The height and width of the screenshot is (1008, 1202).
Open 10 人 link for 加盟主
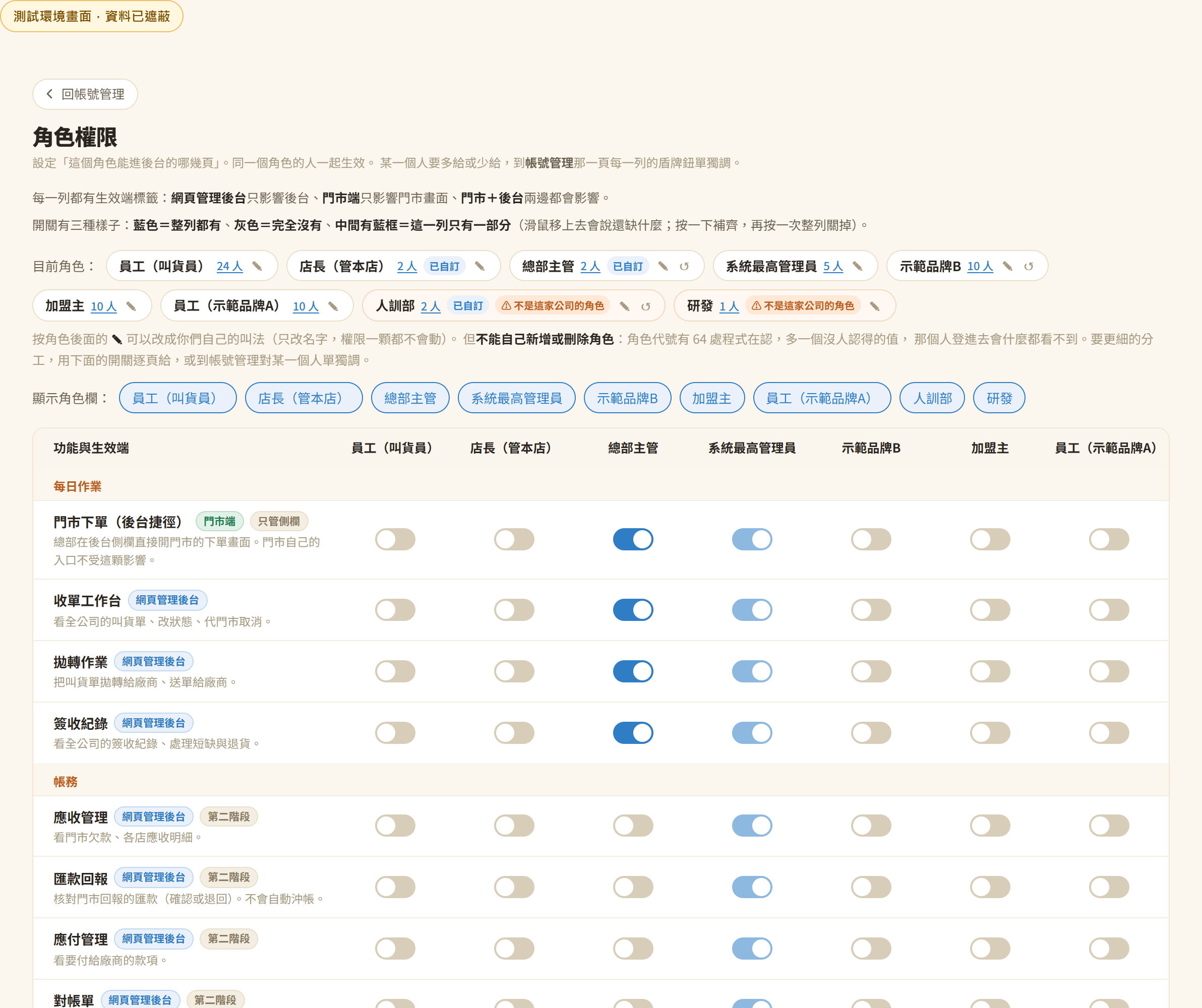click(x=103, y=306)
